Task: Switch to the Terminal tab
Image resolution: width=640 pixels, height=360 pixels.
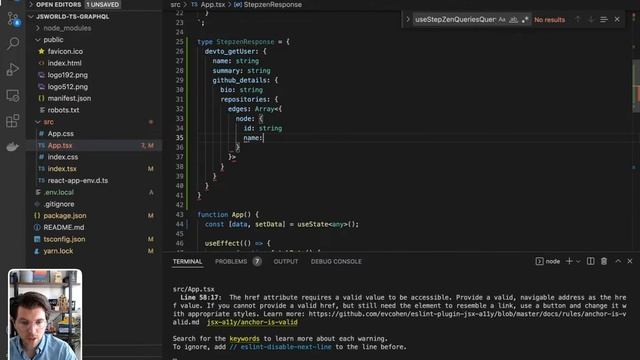Action: coord(187,262)
